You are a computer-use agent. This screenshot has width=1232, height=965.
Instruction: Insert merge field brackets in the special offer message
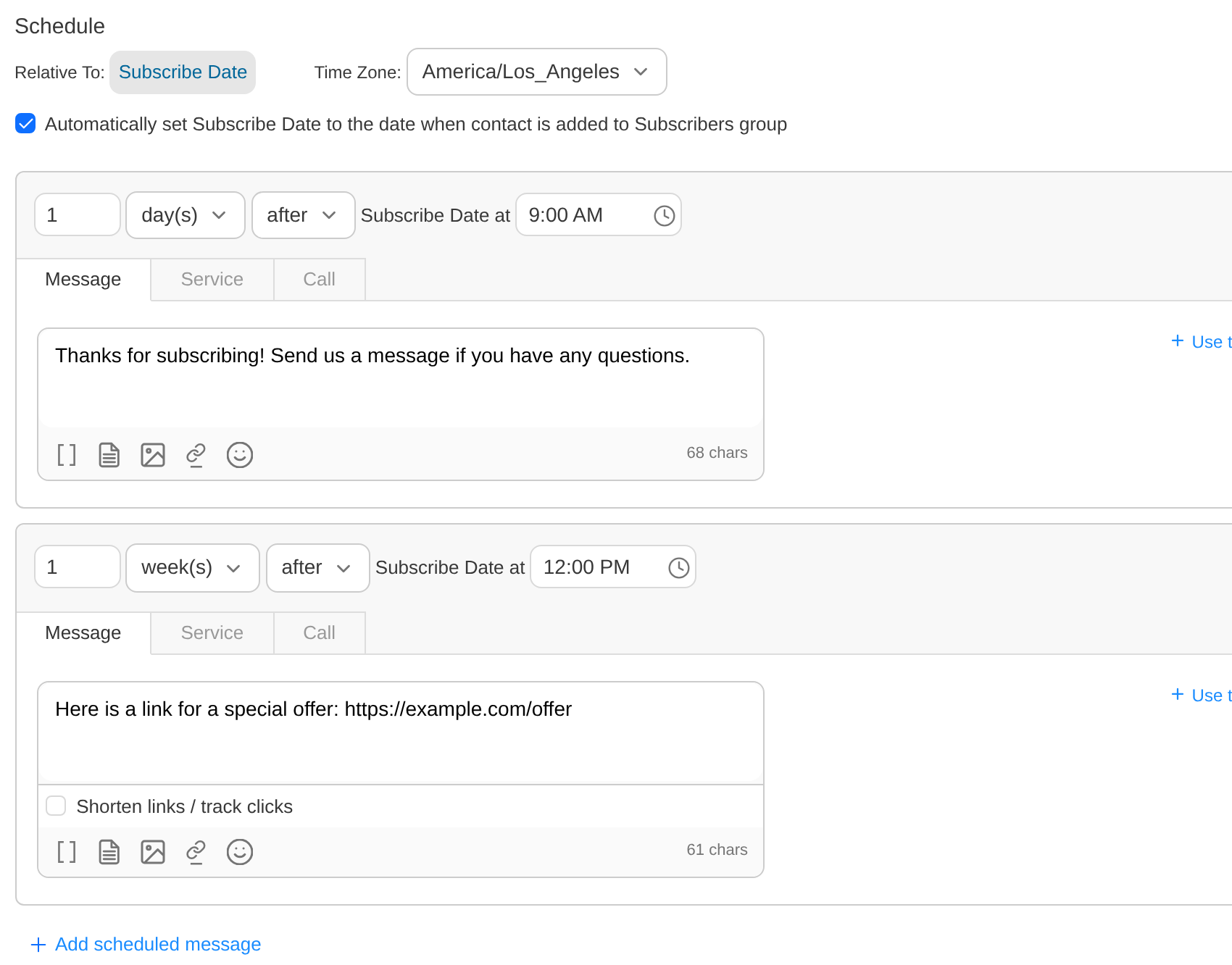pos(67,852)
